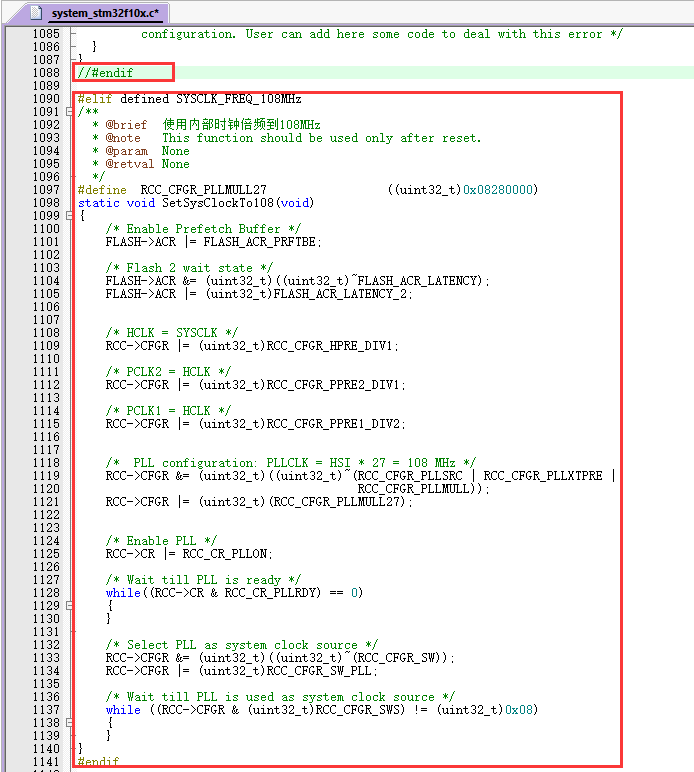Collapse the function body at line 1099
Image resolution: width=694 pixels, height=772 pixels.
coord(70,216)
